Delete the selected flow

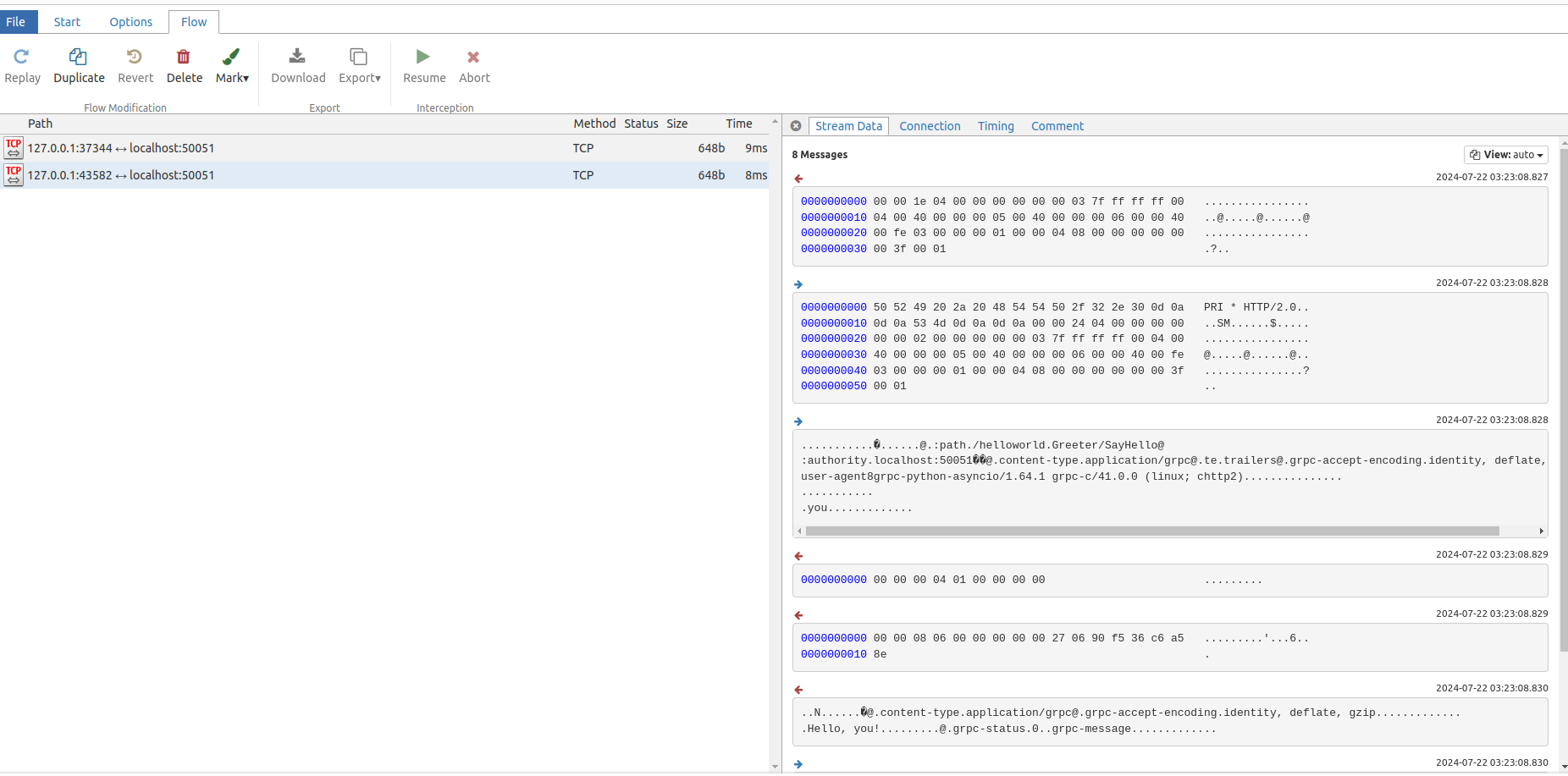pos(184,67)
